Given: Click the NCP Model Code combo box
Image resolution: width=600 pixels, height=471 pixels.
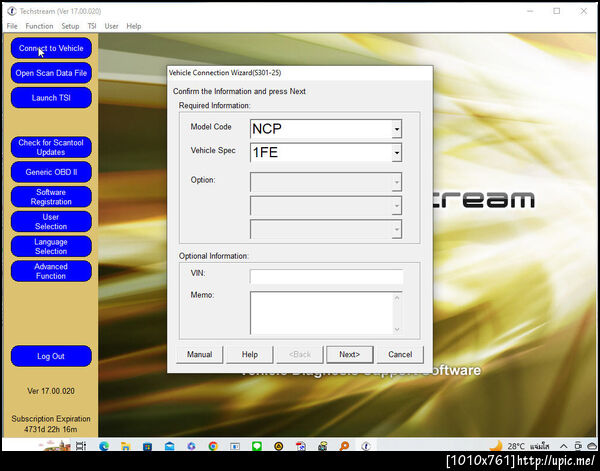Looking at the screenshot, I should click(326, 129).
